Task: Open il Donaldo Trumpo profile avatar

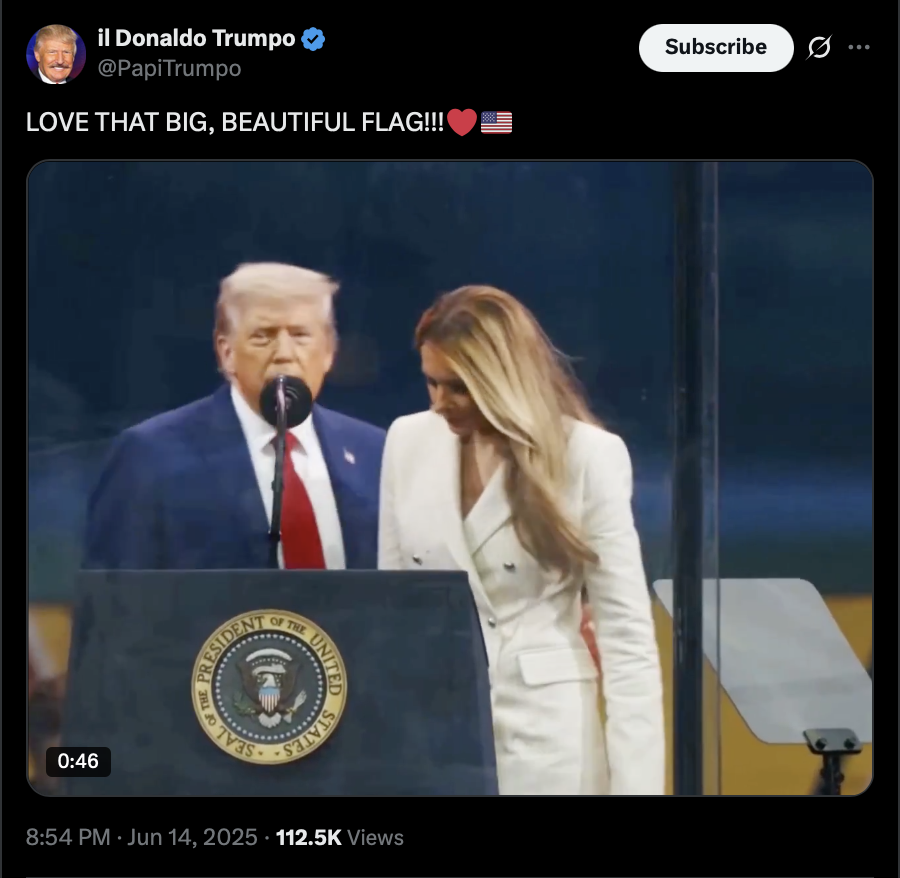Action: (56, 54)
